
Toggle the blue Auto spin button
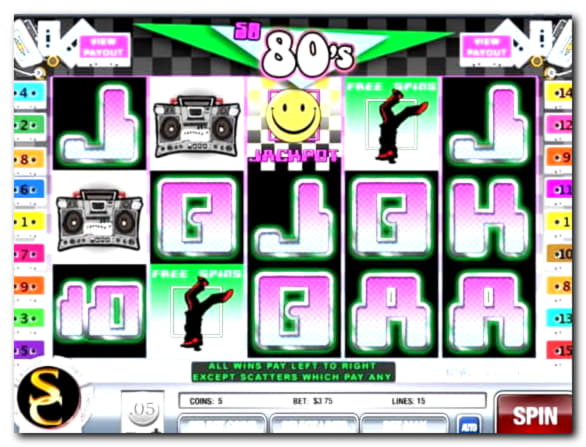tap(469, 425)
